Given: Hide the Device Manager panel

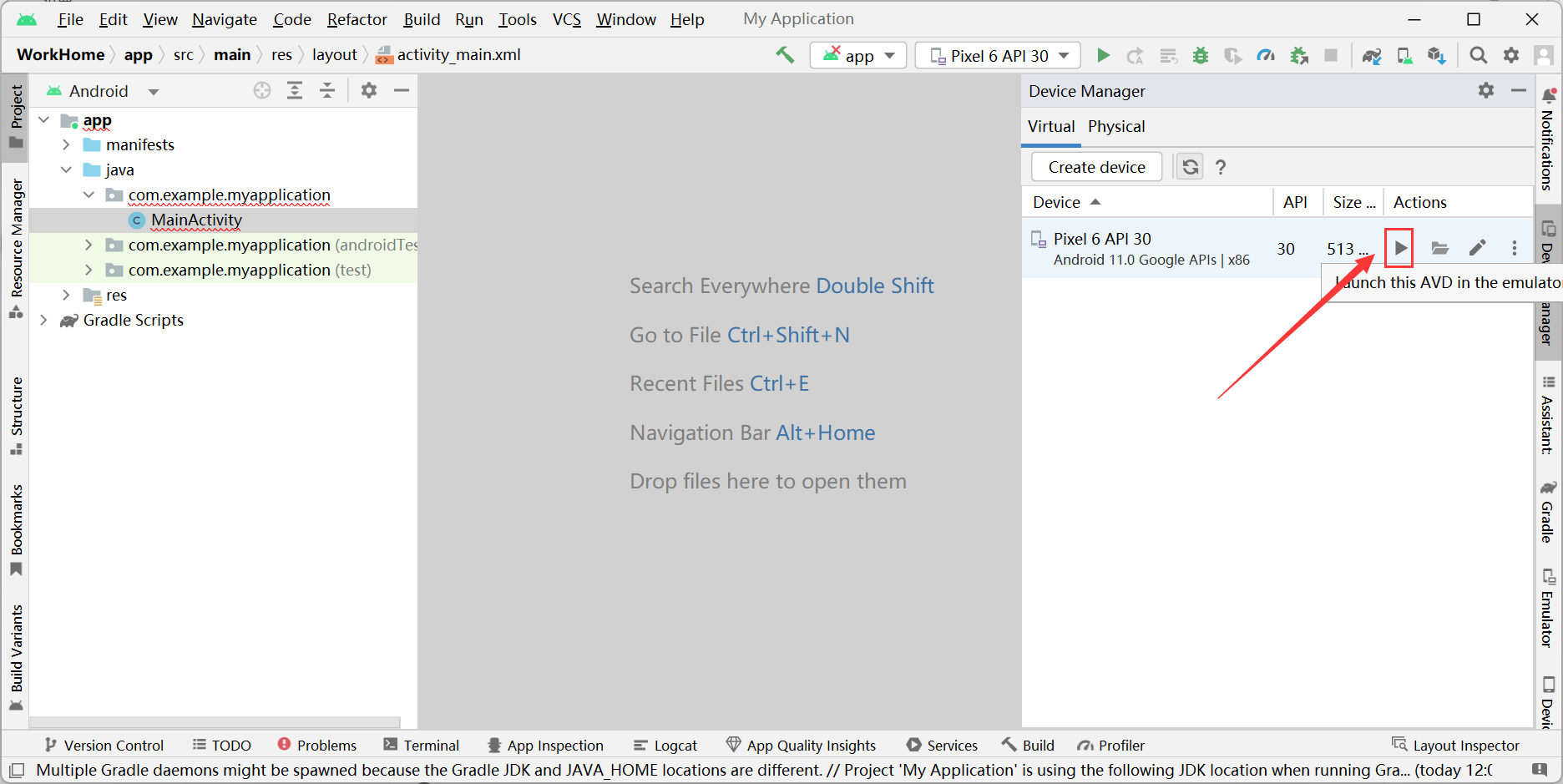Looking at the screenshot, I should click(1519, 90).
